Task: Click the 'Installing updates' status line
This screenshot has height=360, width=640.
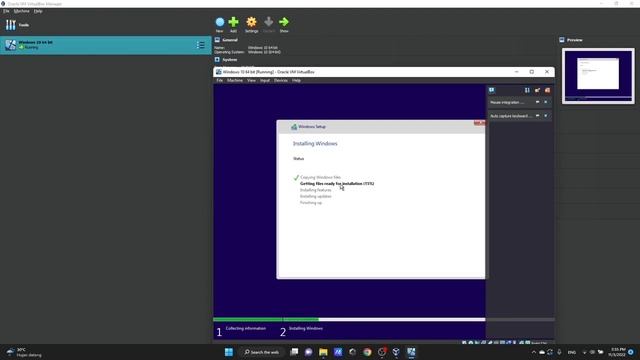Action: (x=316, y=196)
